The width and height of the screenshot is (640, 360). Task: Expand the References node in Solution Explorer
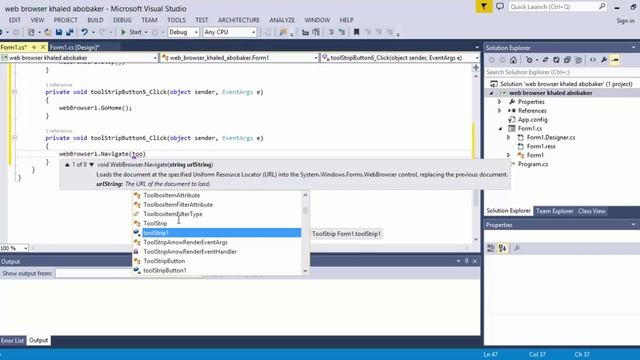point(500,111)
